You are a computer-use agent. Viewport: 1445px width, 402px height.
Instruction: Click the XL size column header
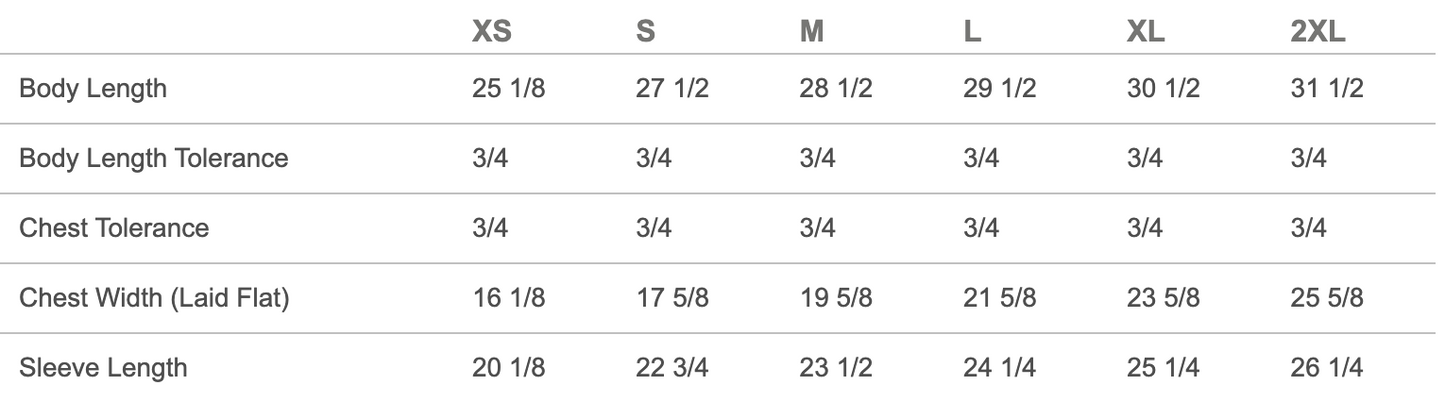tap(1145, 32)
